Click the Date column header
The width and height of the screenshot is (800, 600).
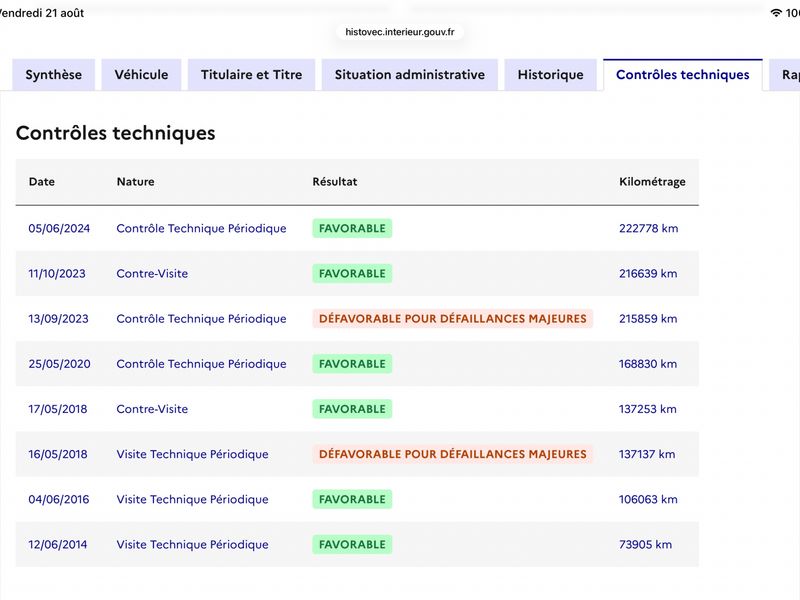[x=42, y=182]
